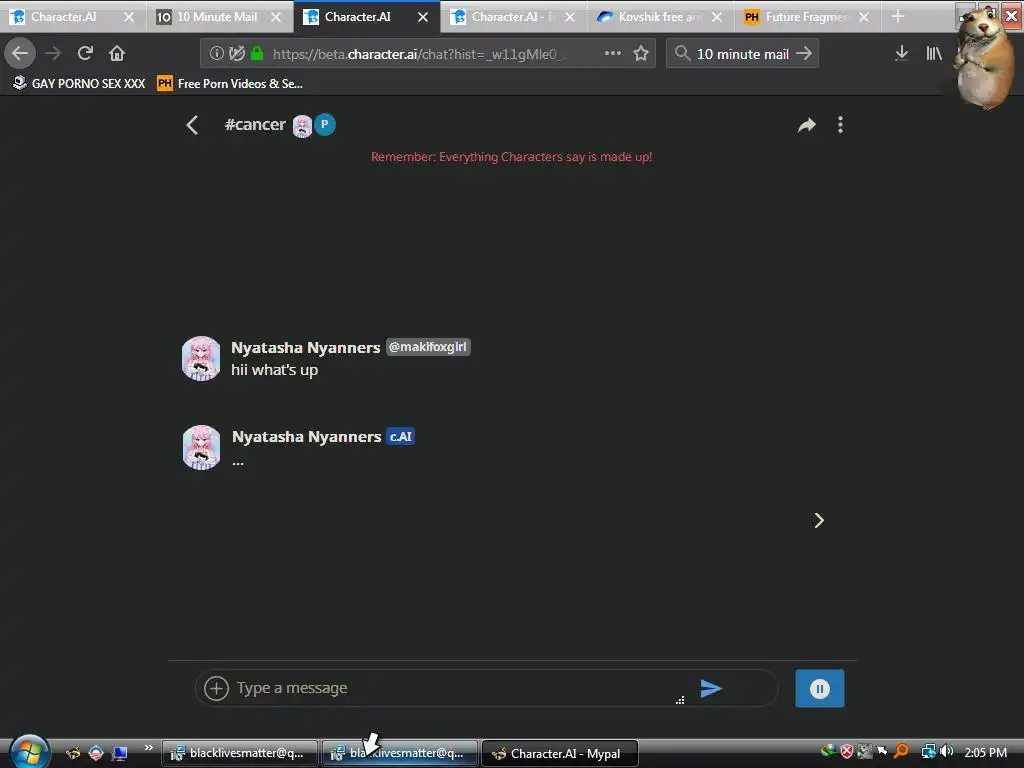Reload the current page
The image size is (1024, 768).
(x=85, y=53)
